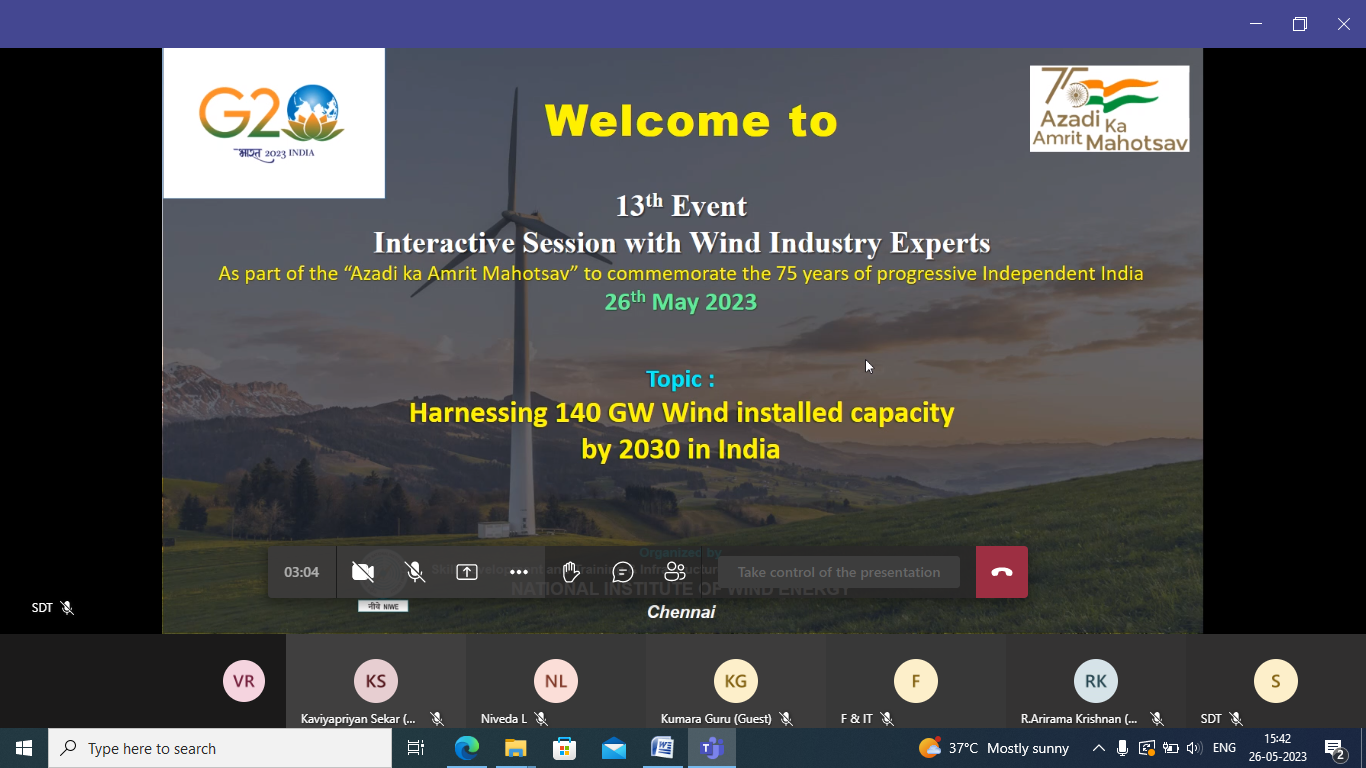Open Microsoft Teams from the taskbar
The width and height of the screenshot is (1366, 768).
click(711, 748)
